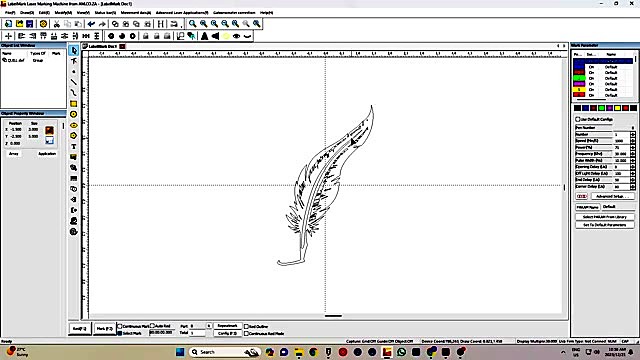640x360 pixels.
Task: Adjust the Opening Delay value stepper
Action: (633, 167)
